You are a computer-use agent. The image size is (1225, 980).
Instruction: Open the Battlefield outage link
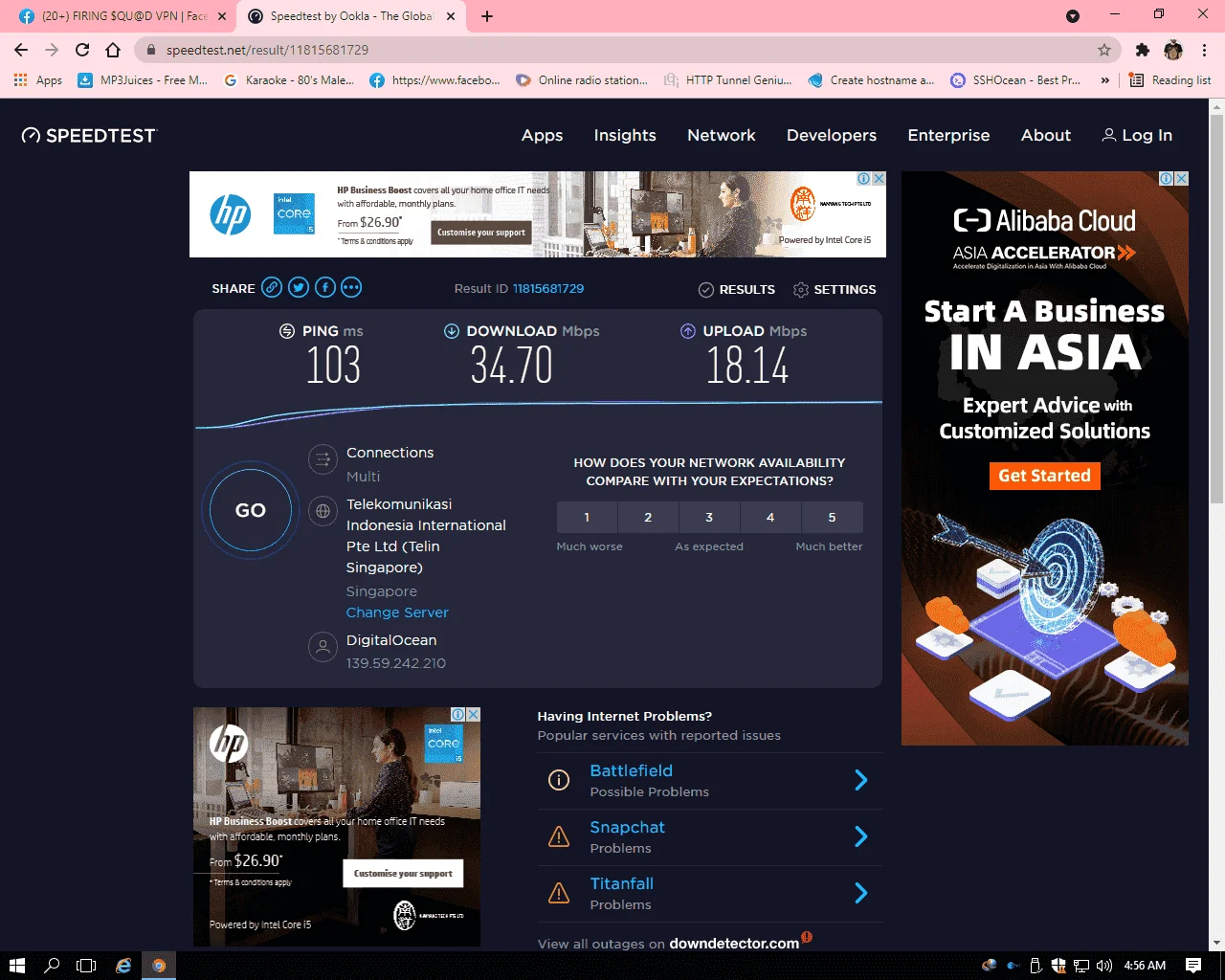(631, 770)
